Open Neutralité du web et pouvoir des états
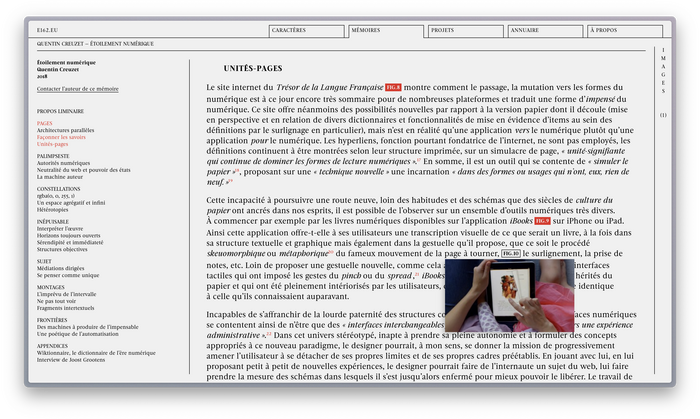The image size is (700, 419). tap(83, 170)
